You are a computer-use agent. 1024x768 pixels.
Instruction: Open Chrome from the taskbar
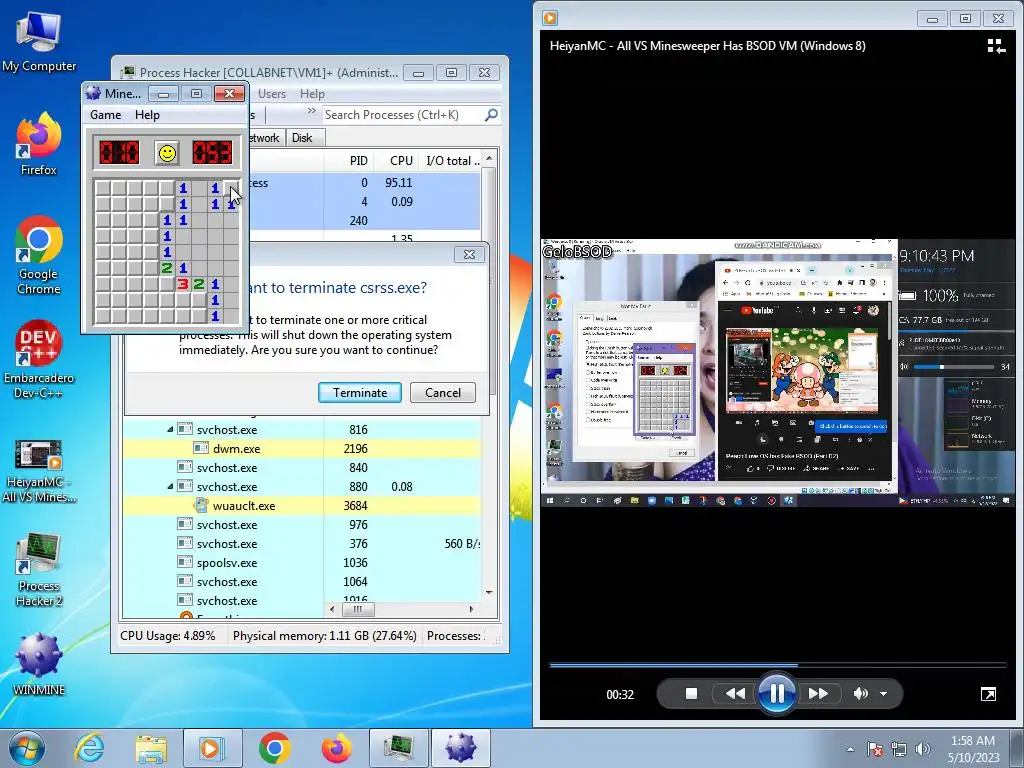[274, 748]
